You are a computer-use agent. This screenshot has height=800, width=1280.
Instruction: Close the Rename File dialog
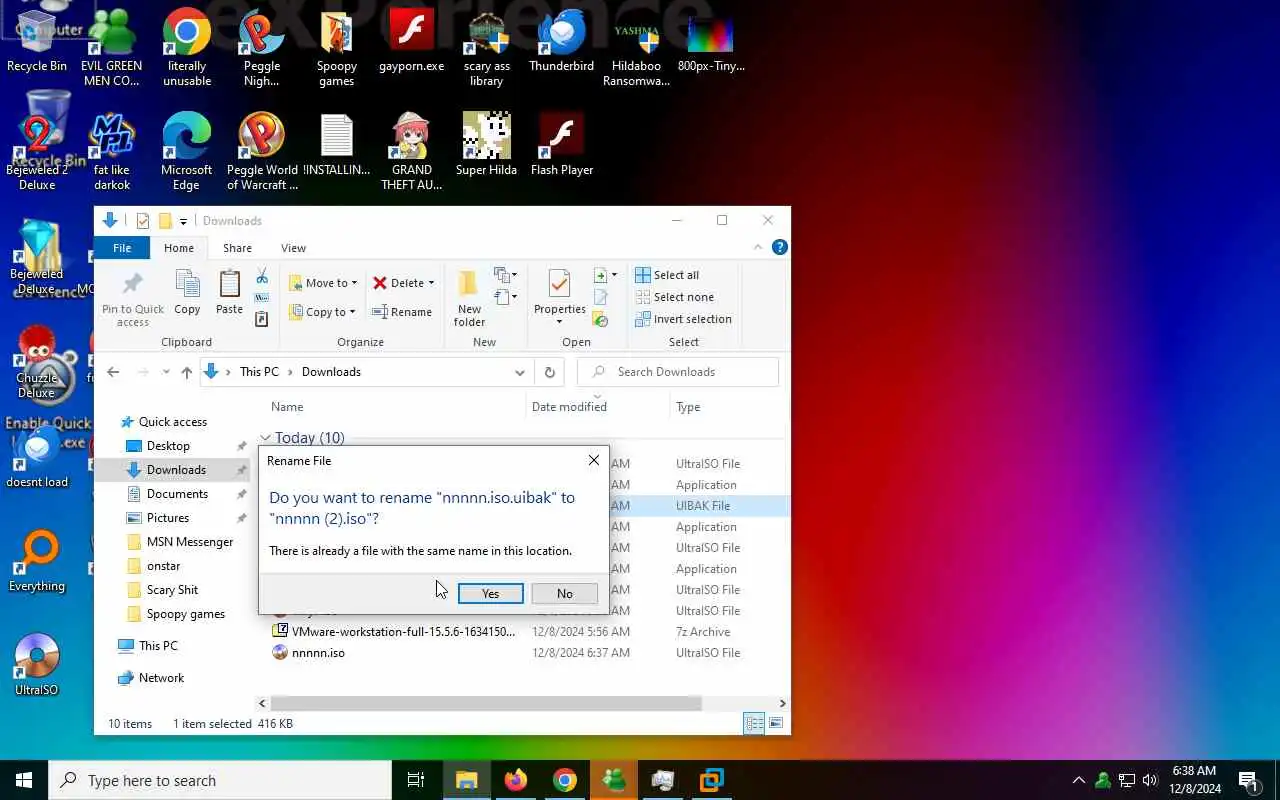(594, 460)
